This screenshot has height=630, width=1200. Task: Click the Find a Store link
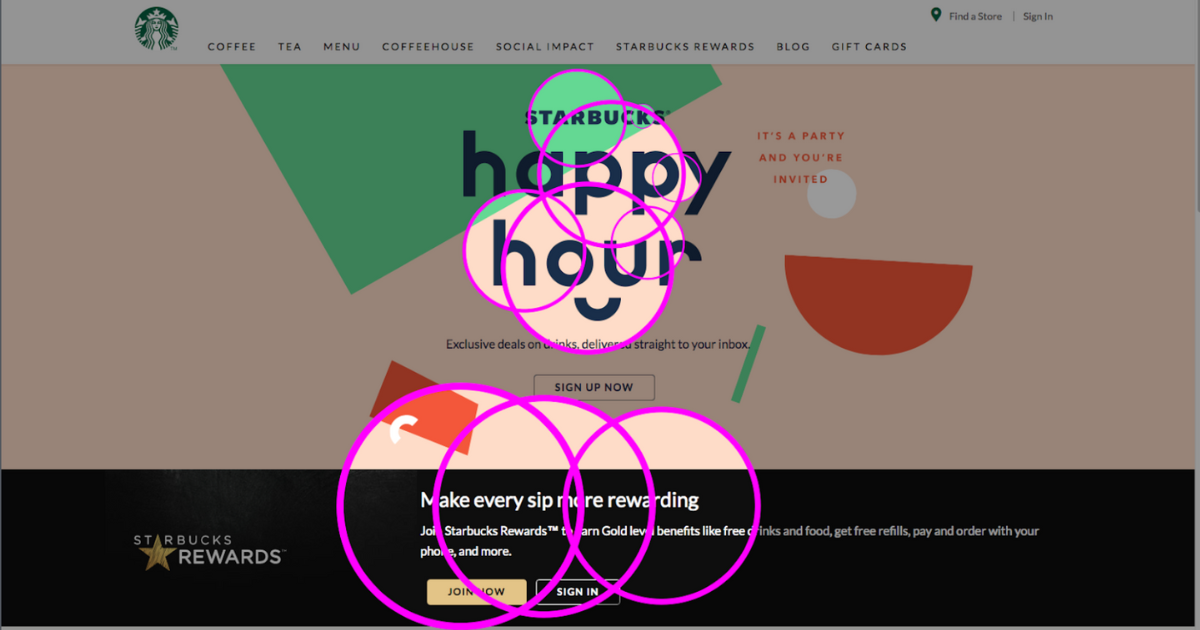pyautogui.click(x=975, y=16)
